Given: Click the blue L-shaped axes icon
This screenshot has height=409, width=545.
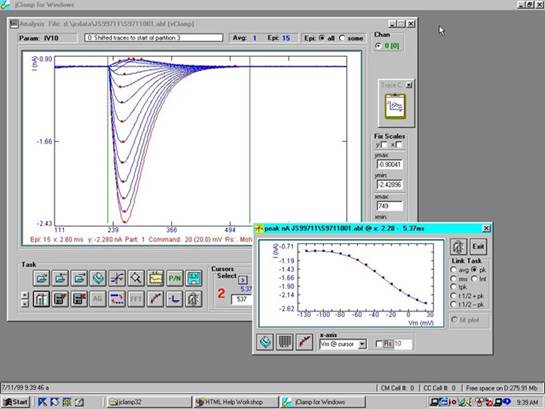Looking at the screenshot, I should 174,299.
